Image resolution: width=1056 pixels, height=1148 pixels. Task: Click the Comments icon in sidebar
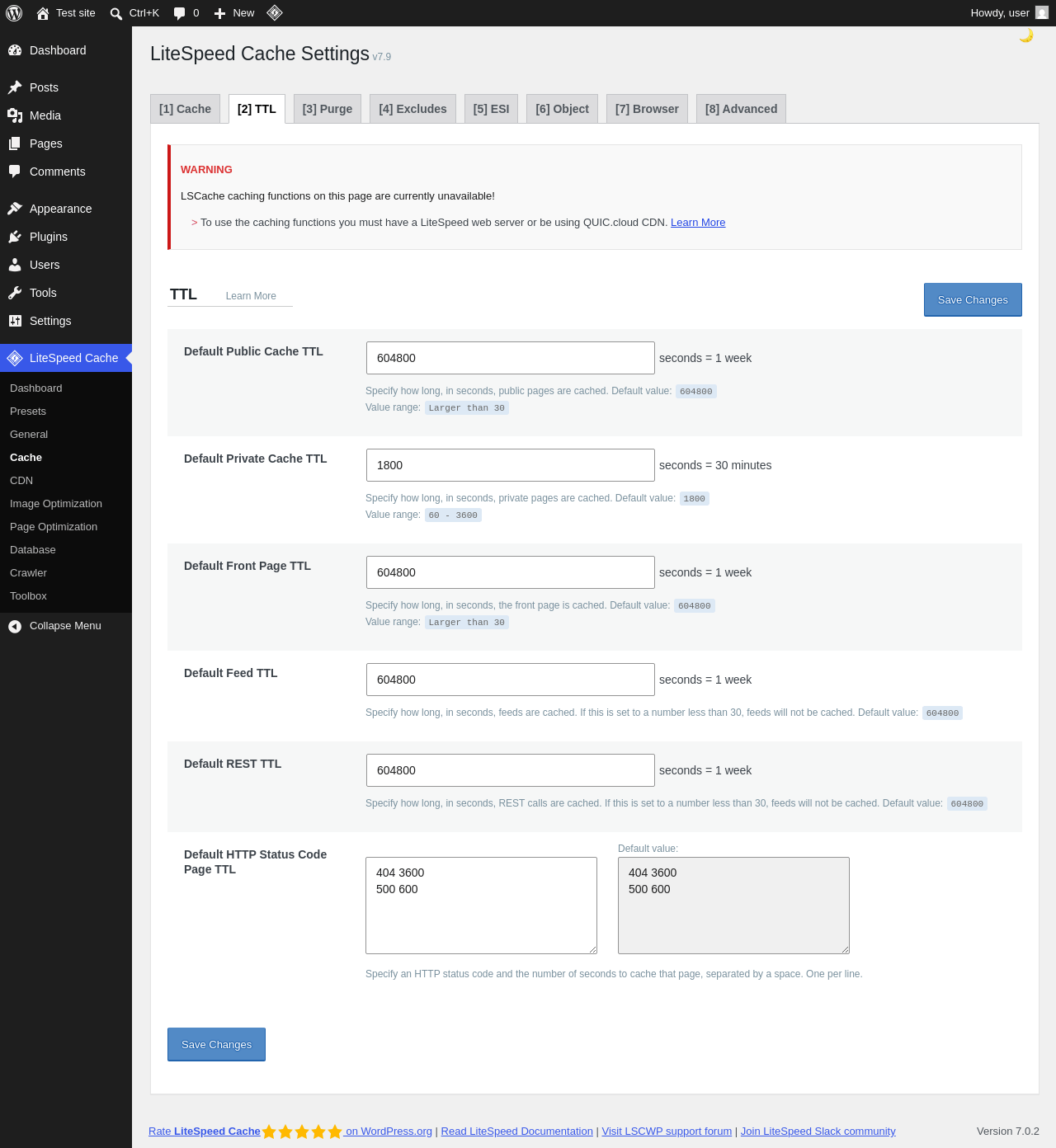click(15, 172)
